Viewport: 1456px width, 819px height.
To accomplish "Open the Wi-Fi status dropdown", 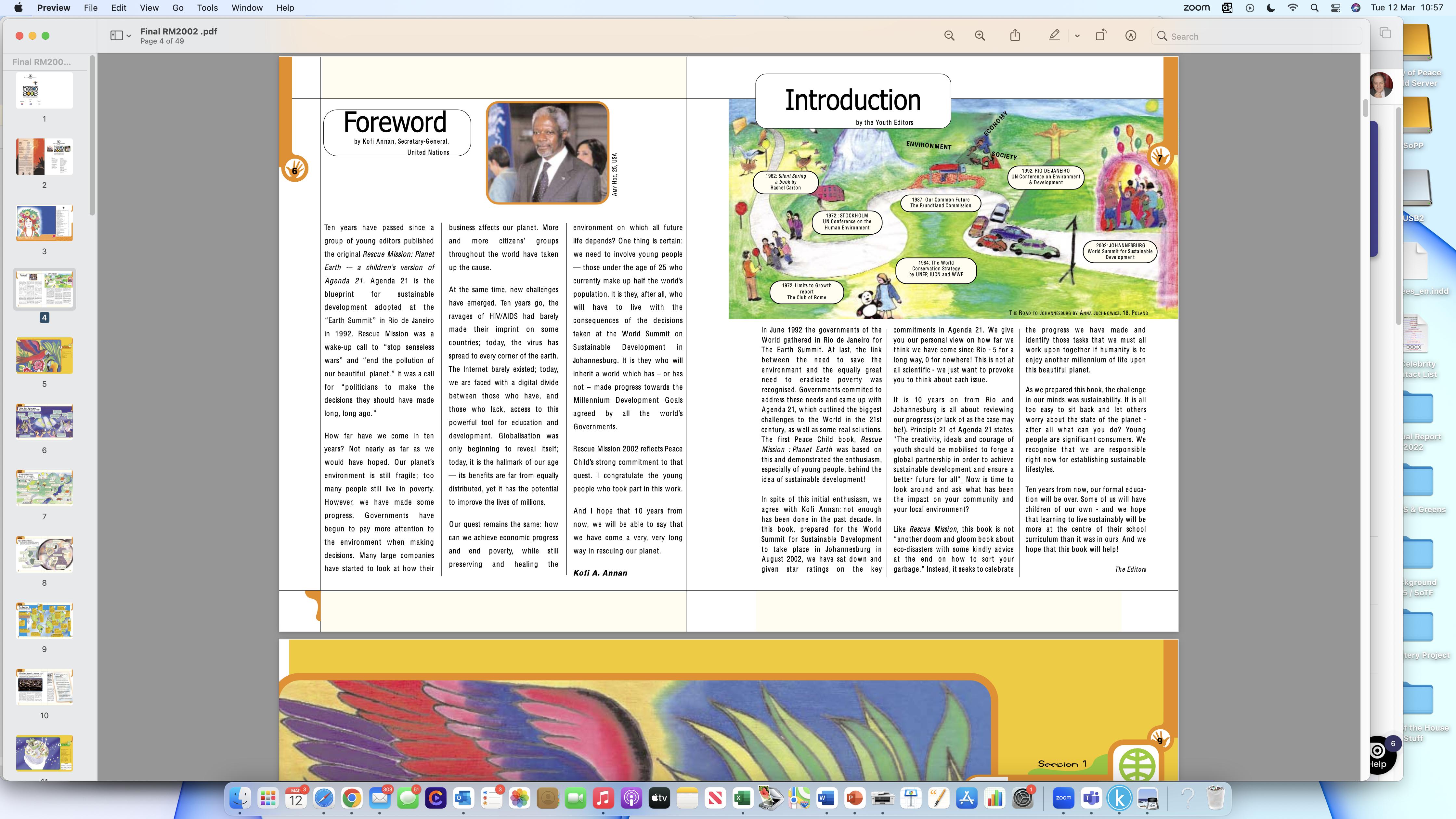I will pos(1293,8).
